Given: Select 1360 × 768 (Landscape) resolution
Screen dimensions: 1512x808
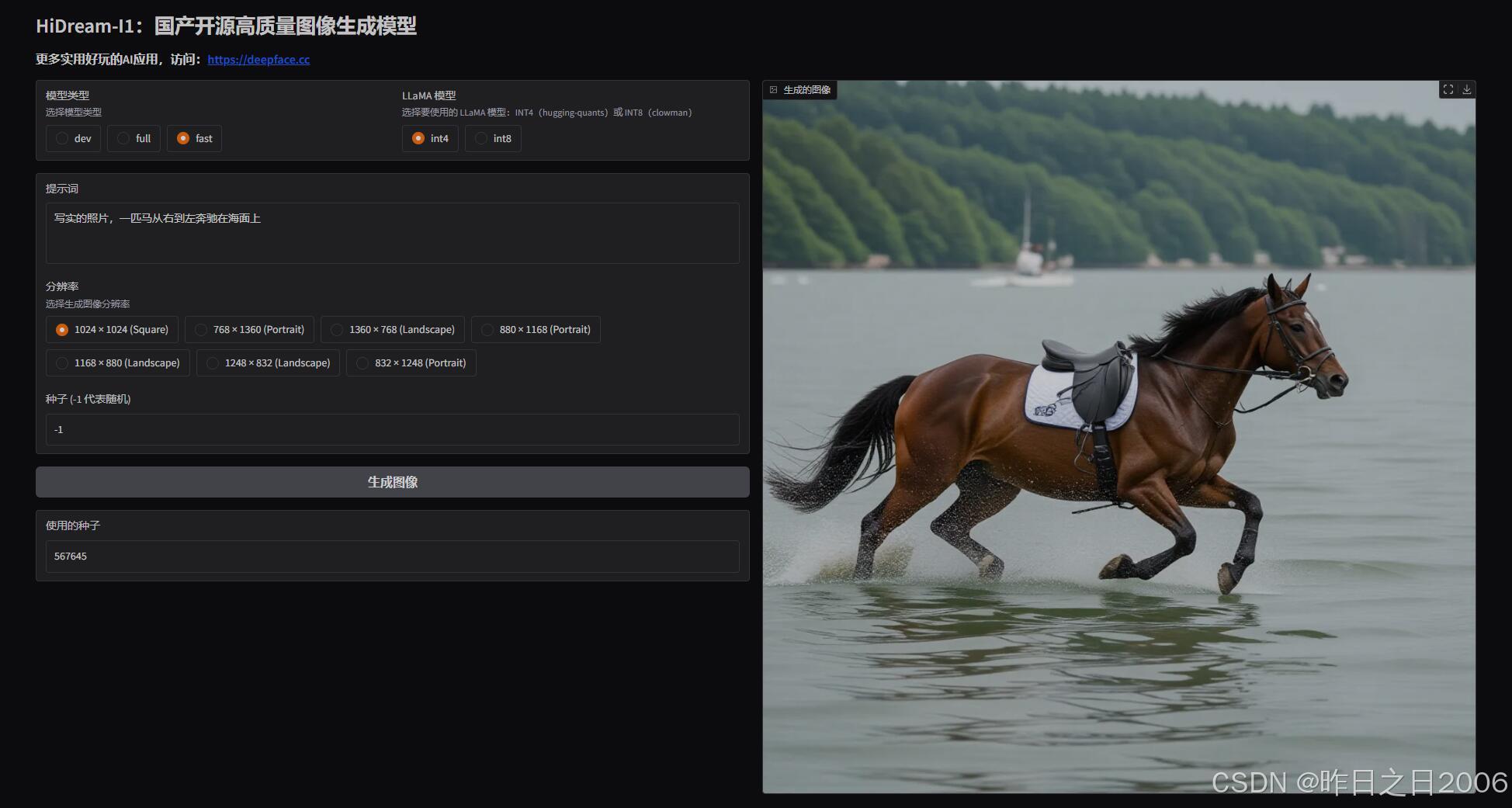Looking at the screenshot, I should tap(393, 330).
